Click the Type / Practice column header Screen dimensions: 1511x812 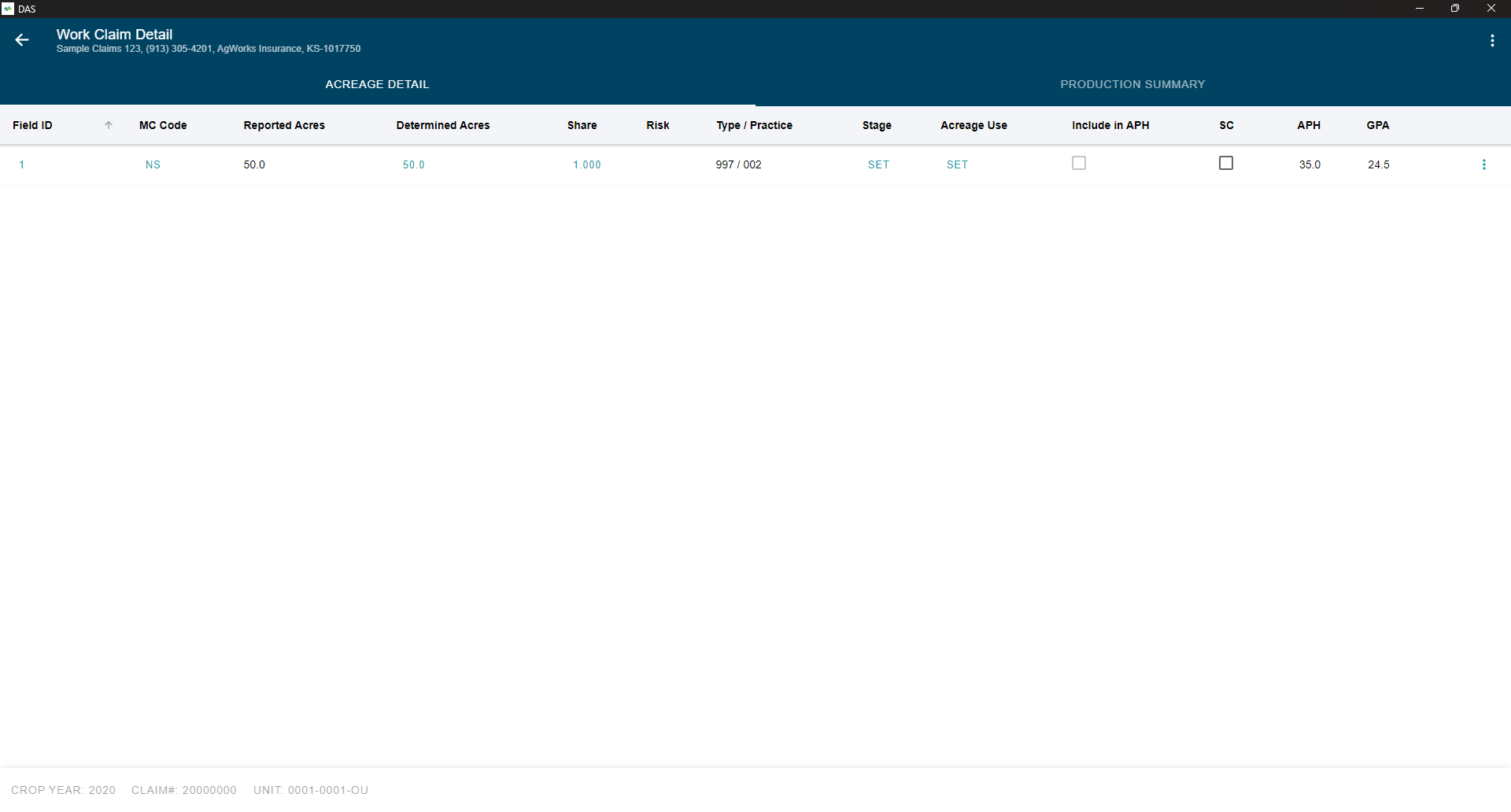click(x=754, y=125)
